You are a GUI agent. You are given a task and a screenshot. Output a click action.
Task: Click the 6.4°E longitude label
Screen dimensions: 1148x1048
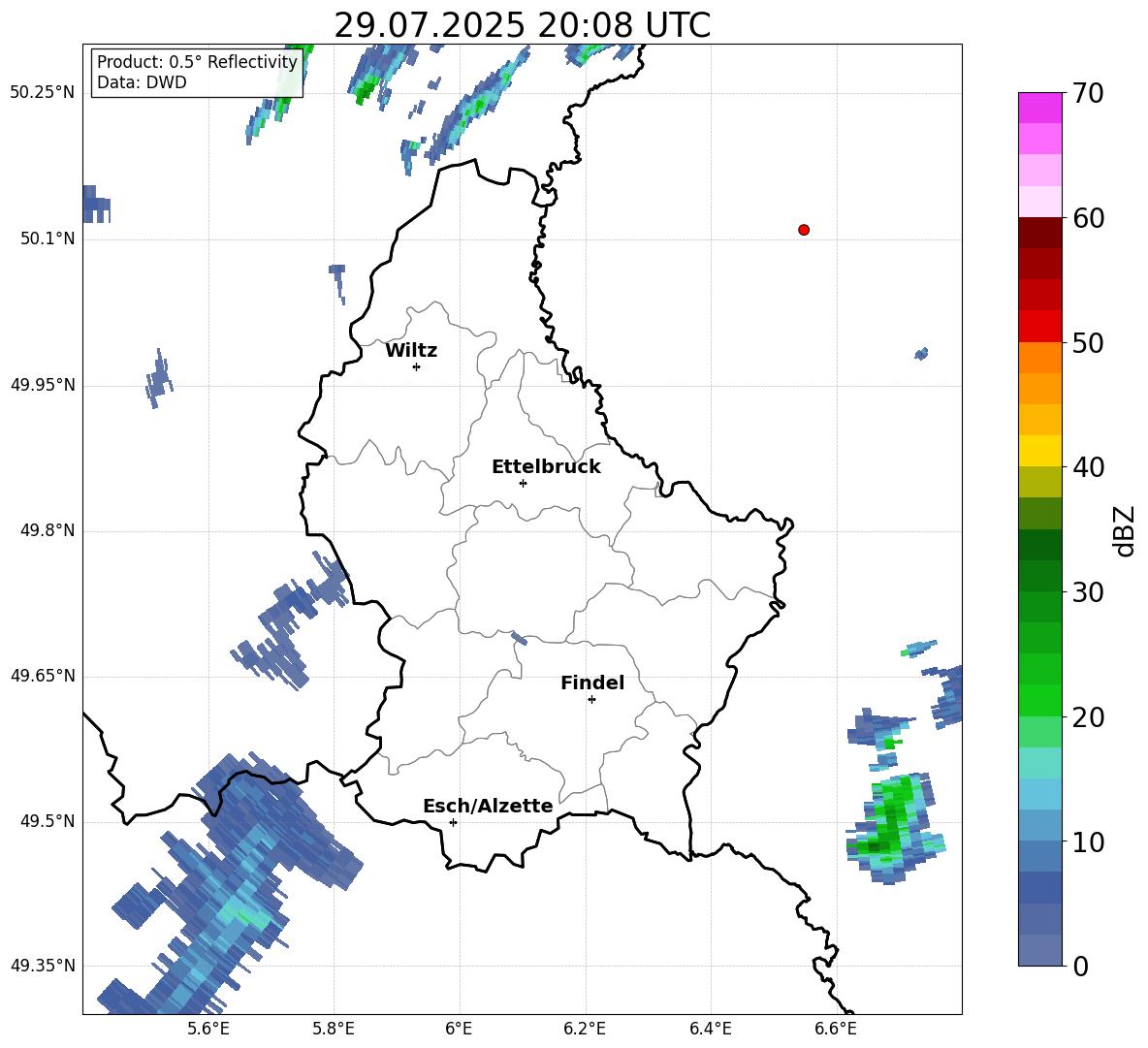point(710,1029)
